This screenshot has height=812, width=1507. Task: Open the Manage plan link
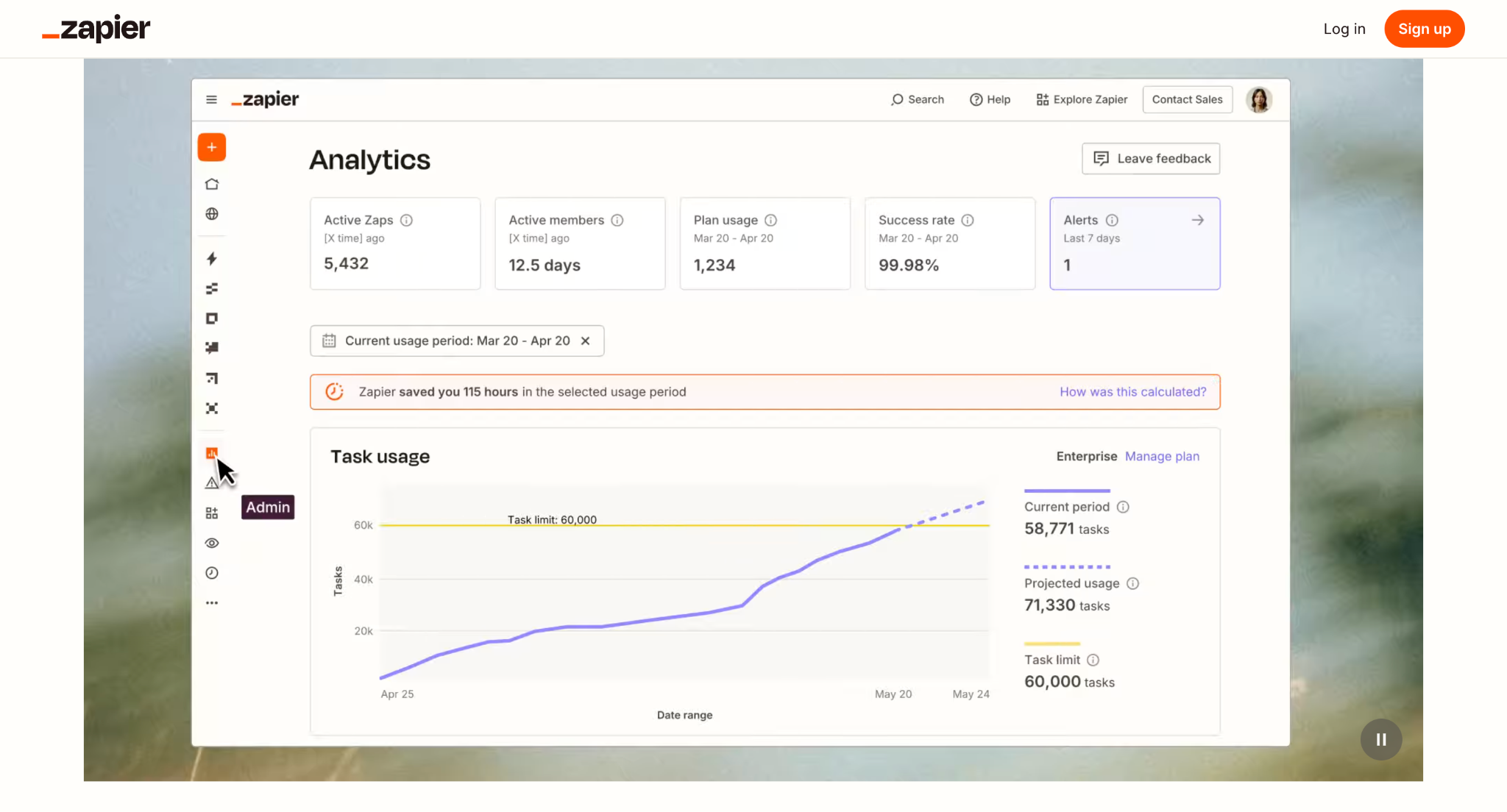pyautogui.click(x=1162, y=457)
